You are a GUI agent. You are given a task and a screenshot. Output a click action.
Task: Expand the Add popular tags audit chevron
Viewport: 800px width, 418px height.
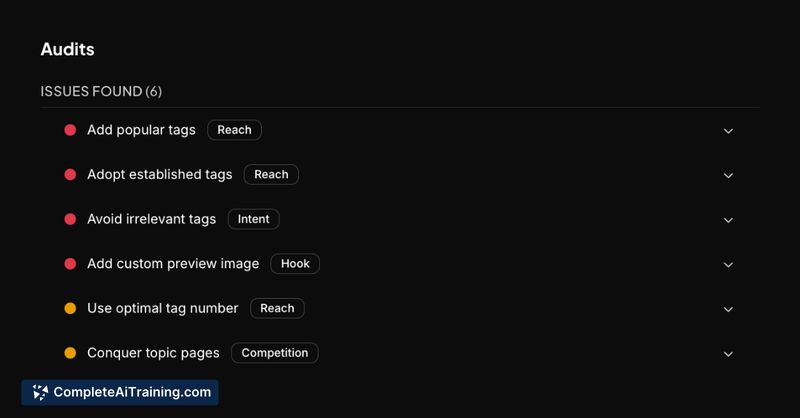click(x=728, y=131)
